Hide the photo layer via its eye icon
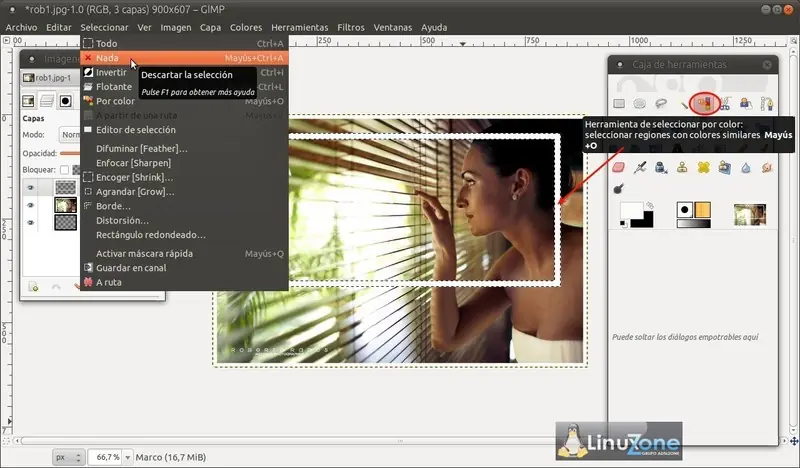Image resolution: width=800 pixels, height=468 pixels. pyautogui.click(x=31, y=205)
